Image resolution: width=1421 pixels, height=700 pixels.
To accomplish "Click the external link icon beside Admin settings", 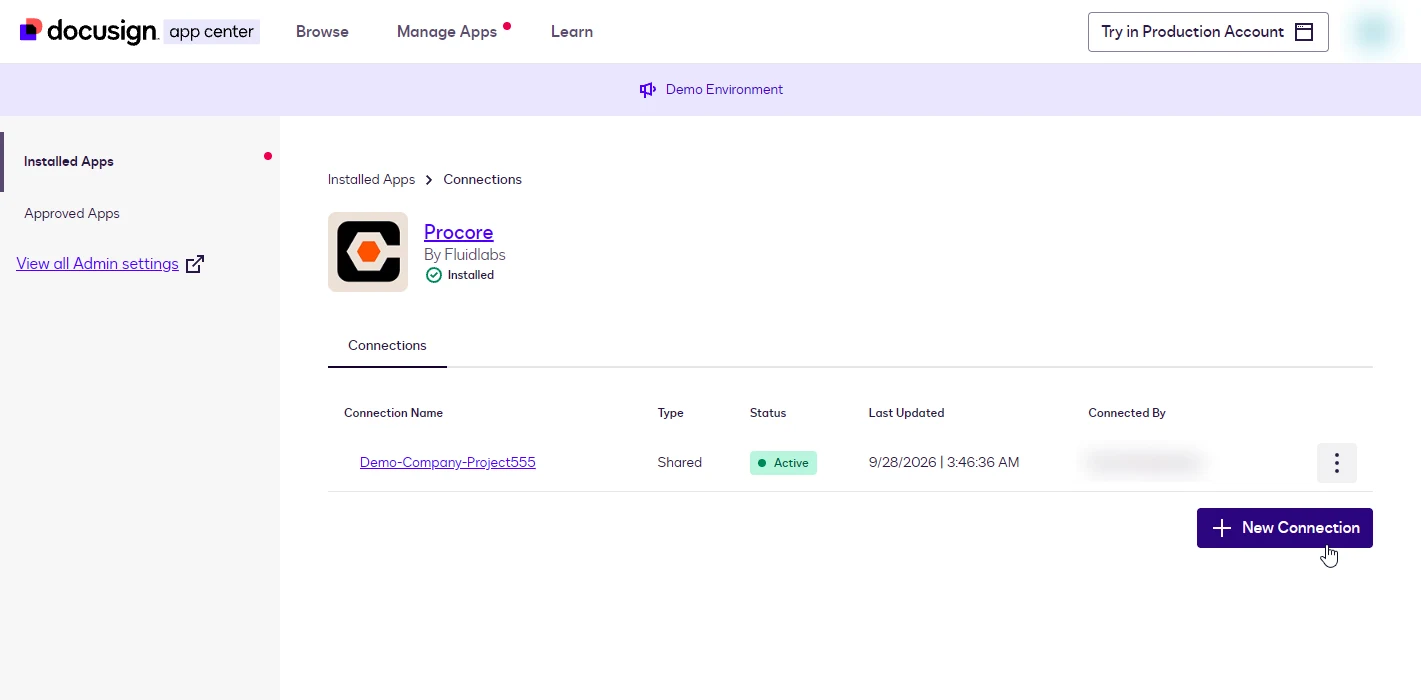I will [x=195, y=264].
